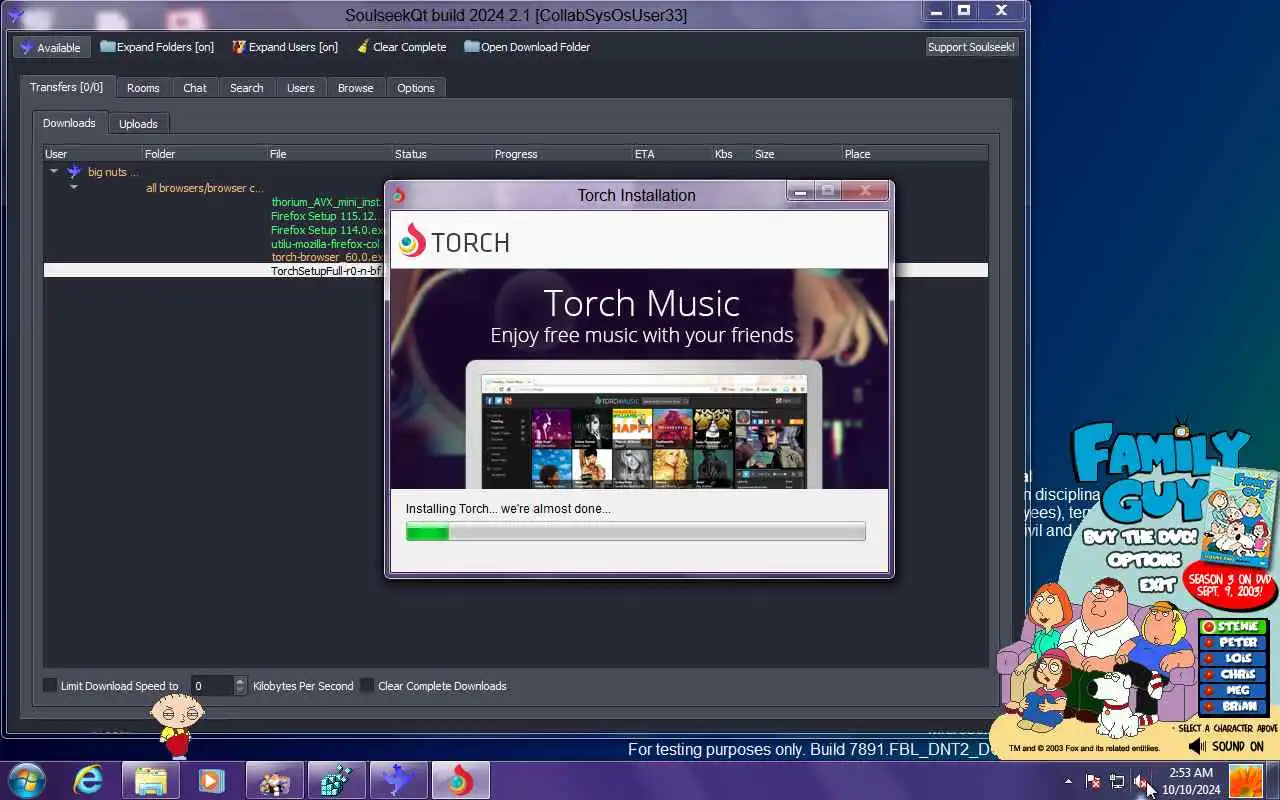
Task: Open the Available status dropdown
Action: coord(51,47)
